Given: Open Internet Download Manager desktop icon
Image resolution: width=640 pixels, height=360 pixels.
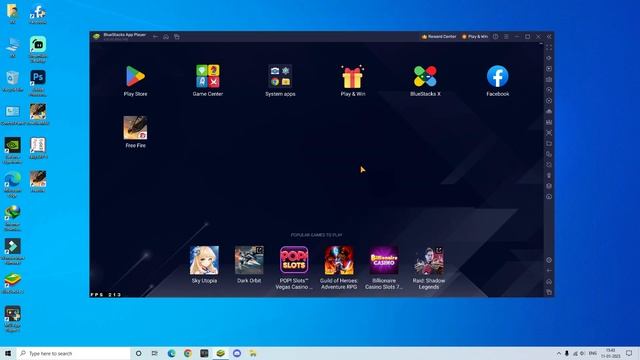Looking at the screenshot, I should [12, 217].
